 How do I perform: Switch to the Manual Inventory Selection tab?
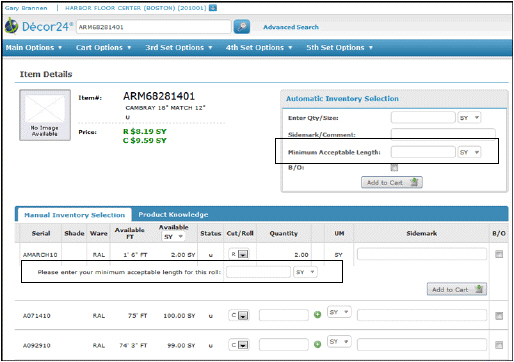[x=75, y=215]
